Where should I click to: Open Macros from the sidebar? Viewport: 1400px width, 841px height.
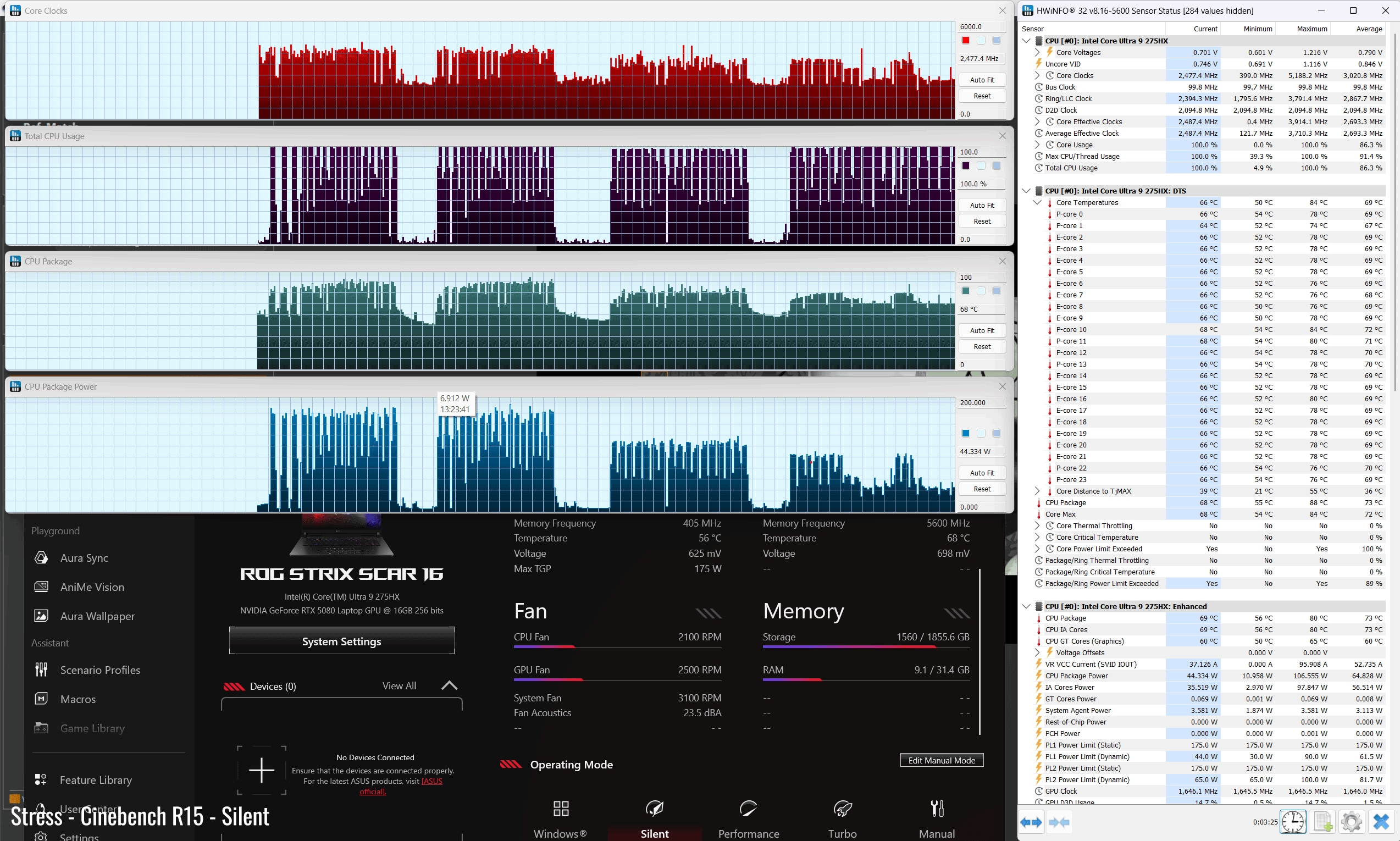point(78,699)
